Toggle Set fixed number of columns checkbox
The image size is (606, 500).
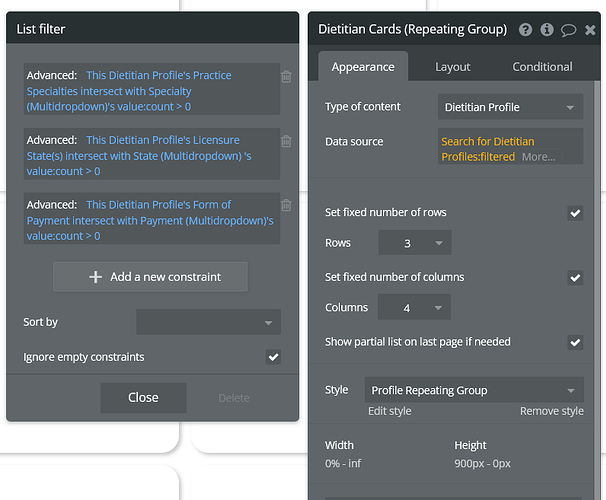(x=575, y=277)
